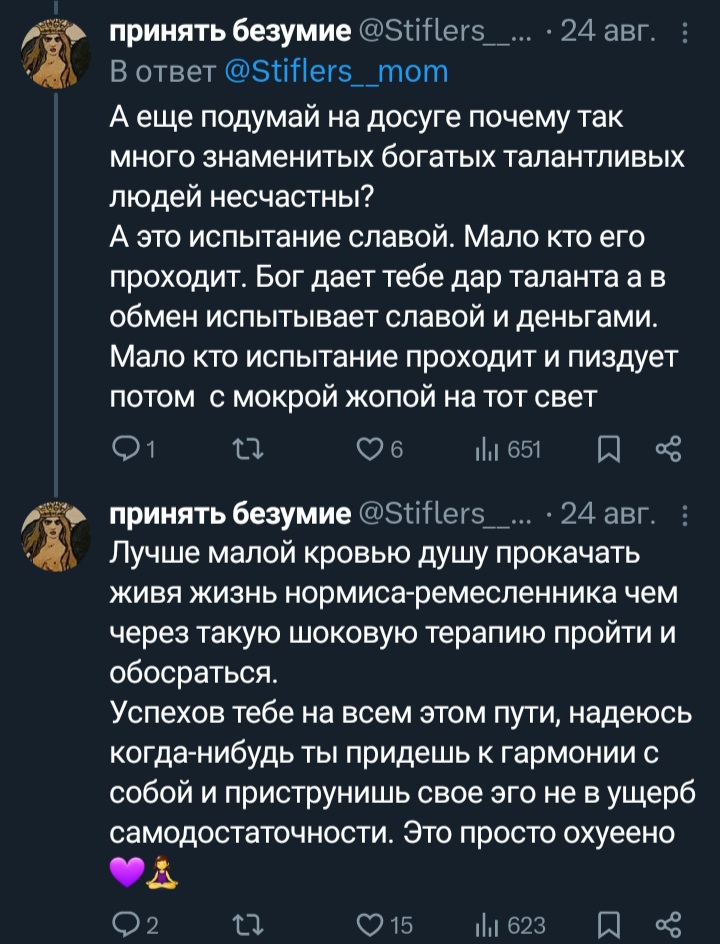Open more options on second tweet
The image size is (720, 944).
click(684, 514)
